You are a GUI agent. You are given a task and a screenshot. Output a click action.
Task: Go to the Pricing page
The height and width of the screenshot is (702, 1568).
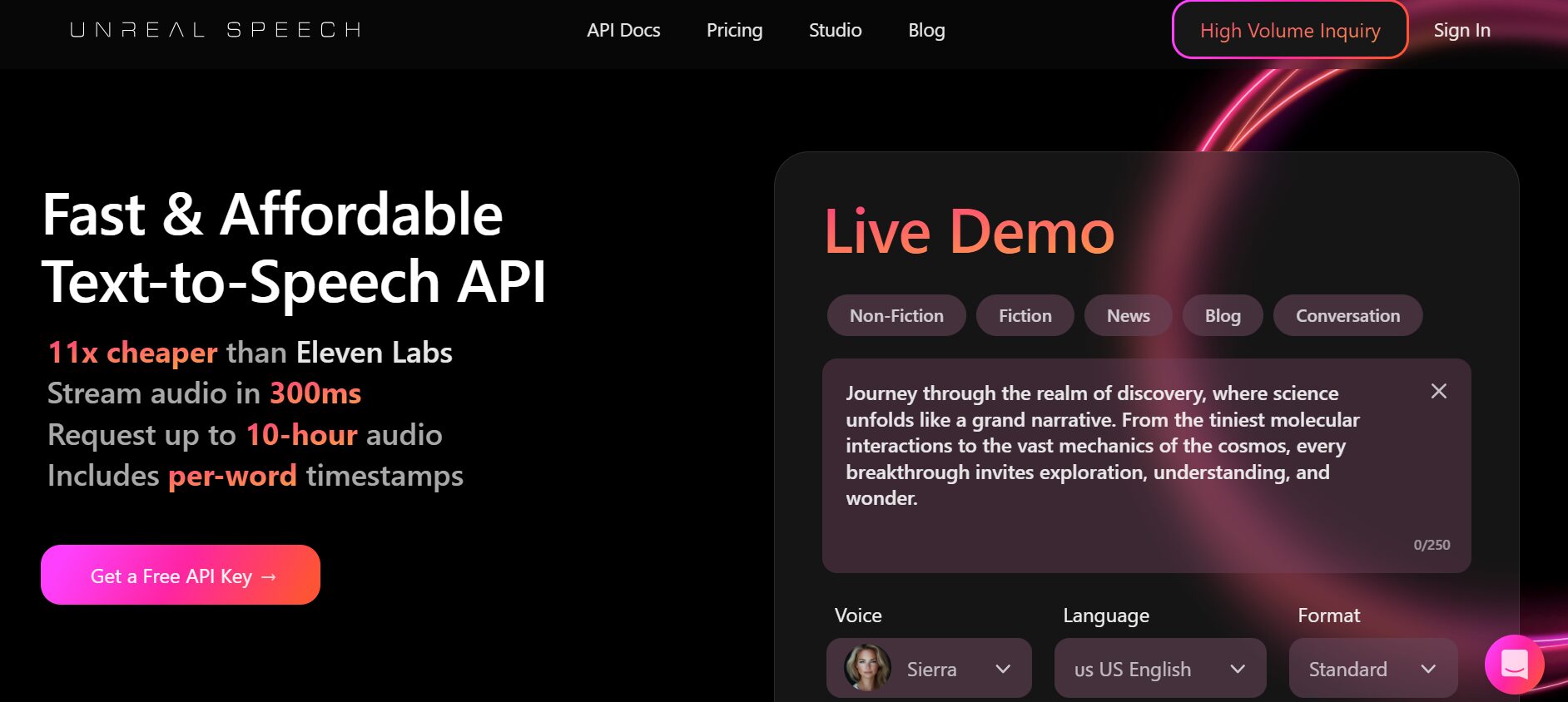coord(734,30)
